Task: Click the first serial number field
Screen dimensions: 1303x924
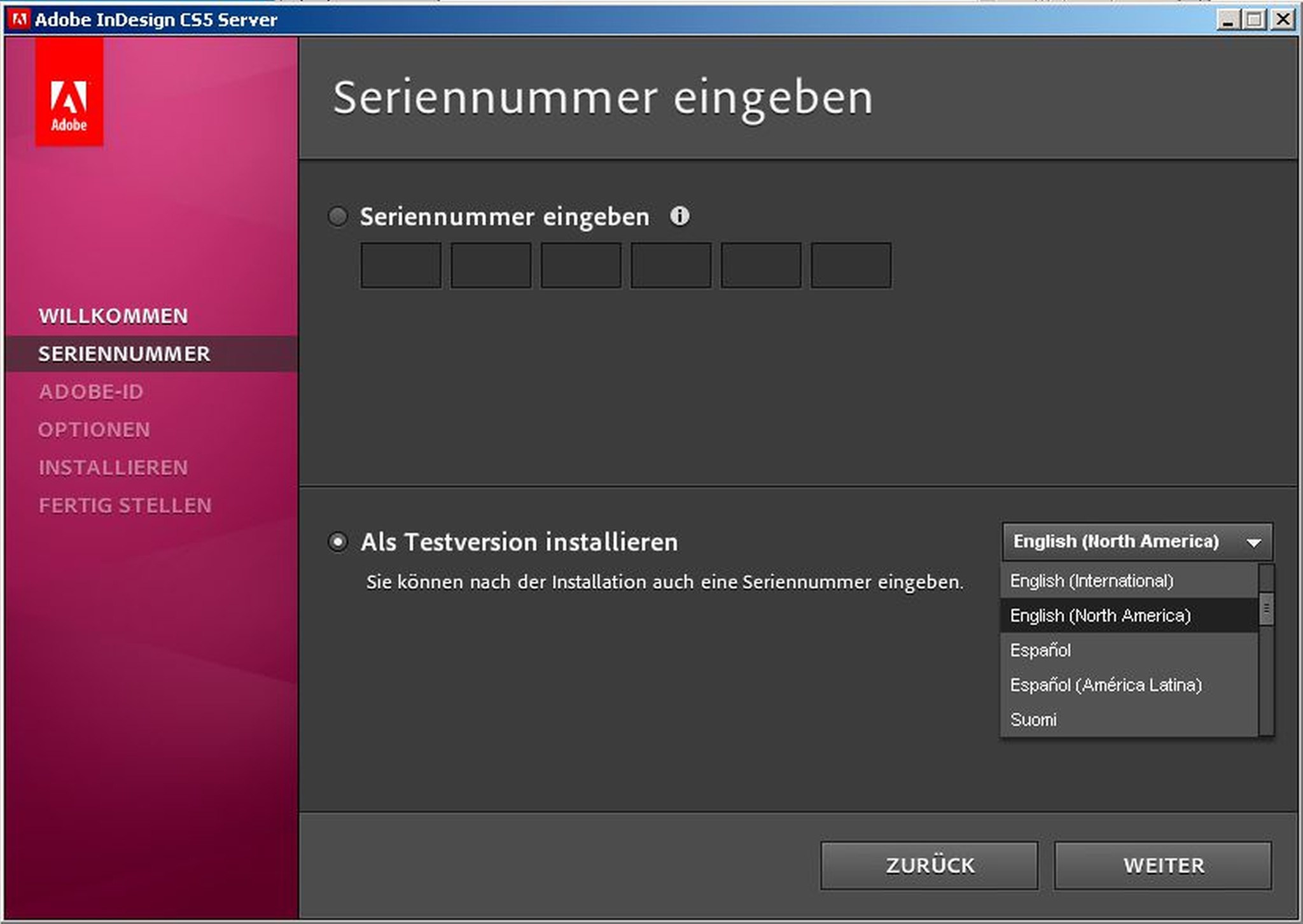Action: (x=401, y=265)
